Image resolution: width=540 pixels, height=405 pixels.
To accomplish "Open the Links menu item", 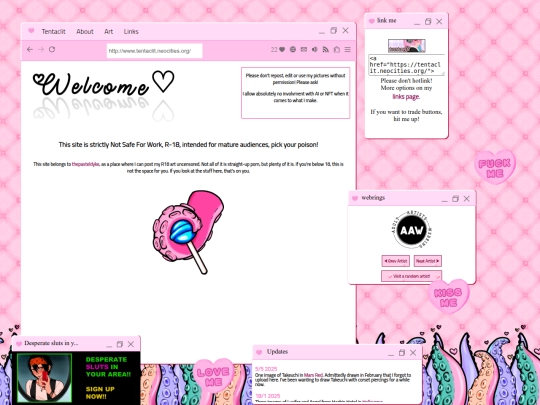I will pos(131,32).
